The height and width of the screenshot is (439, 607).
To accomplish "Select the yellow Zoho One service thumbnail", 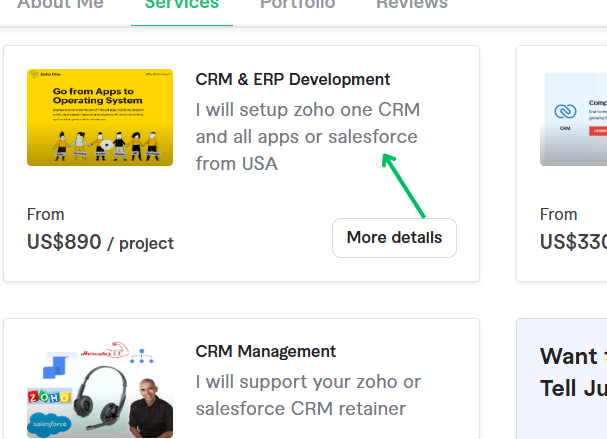I will click(100, 116).
